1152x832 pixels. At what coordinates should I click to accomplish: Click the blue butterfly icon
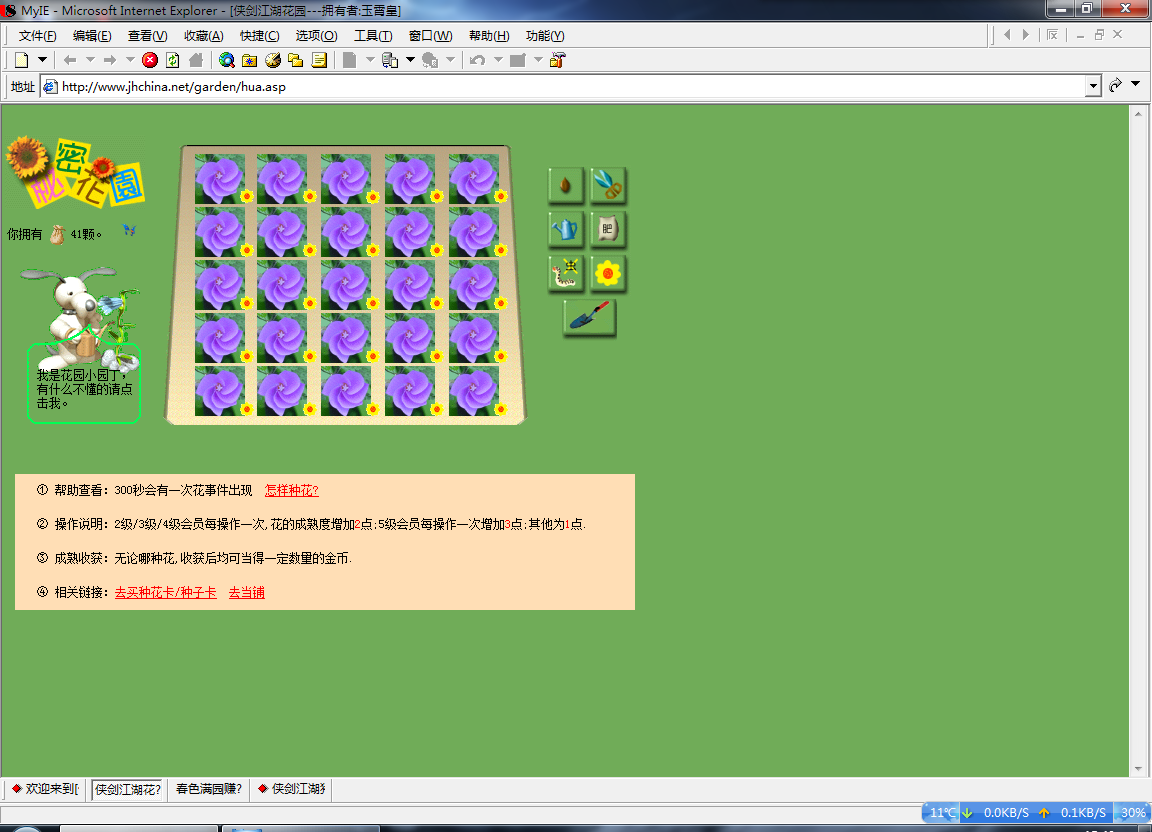(129, 231)
